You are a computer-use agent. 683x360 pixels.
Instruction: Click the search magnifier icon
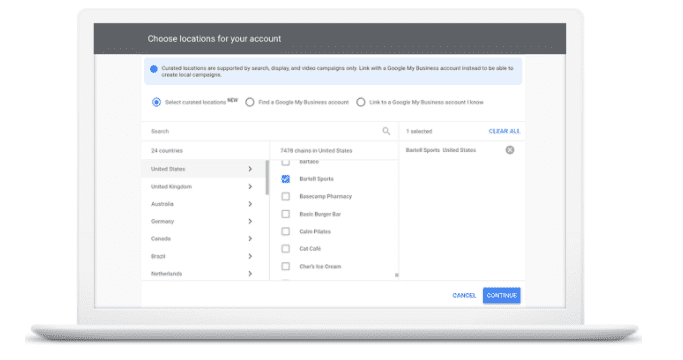point(386,131)
